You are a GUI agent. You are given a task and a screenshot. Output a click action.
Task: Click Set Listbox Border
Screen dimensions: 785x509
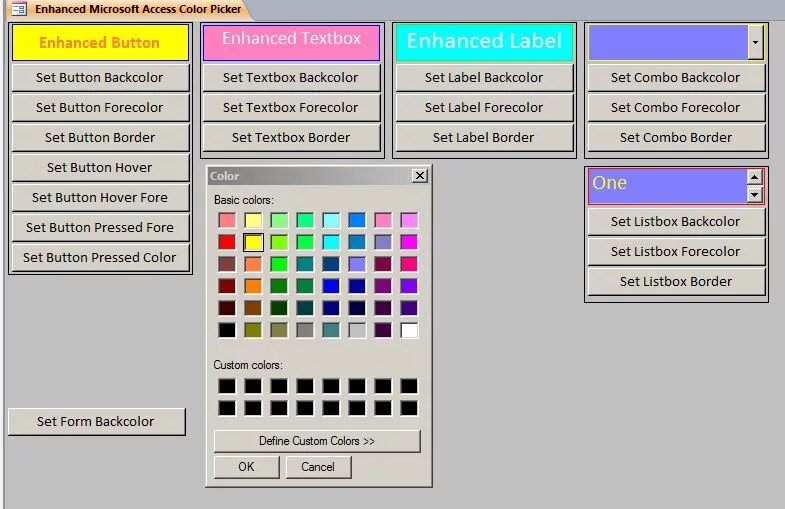tap(676, 282)
